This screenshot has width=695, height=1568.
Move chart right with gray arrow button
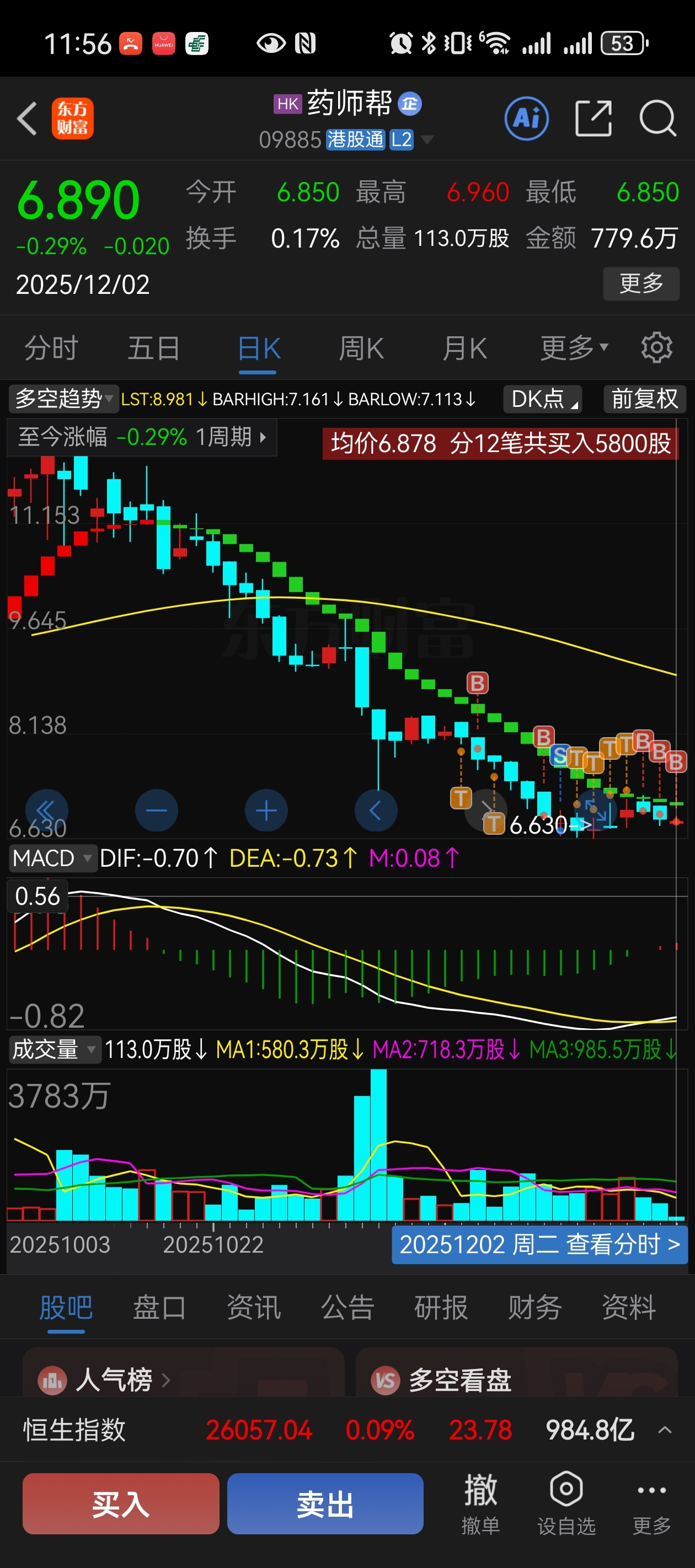coord(485,809)
